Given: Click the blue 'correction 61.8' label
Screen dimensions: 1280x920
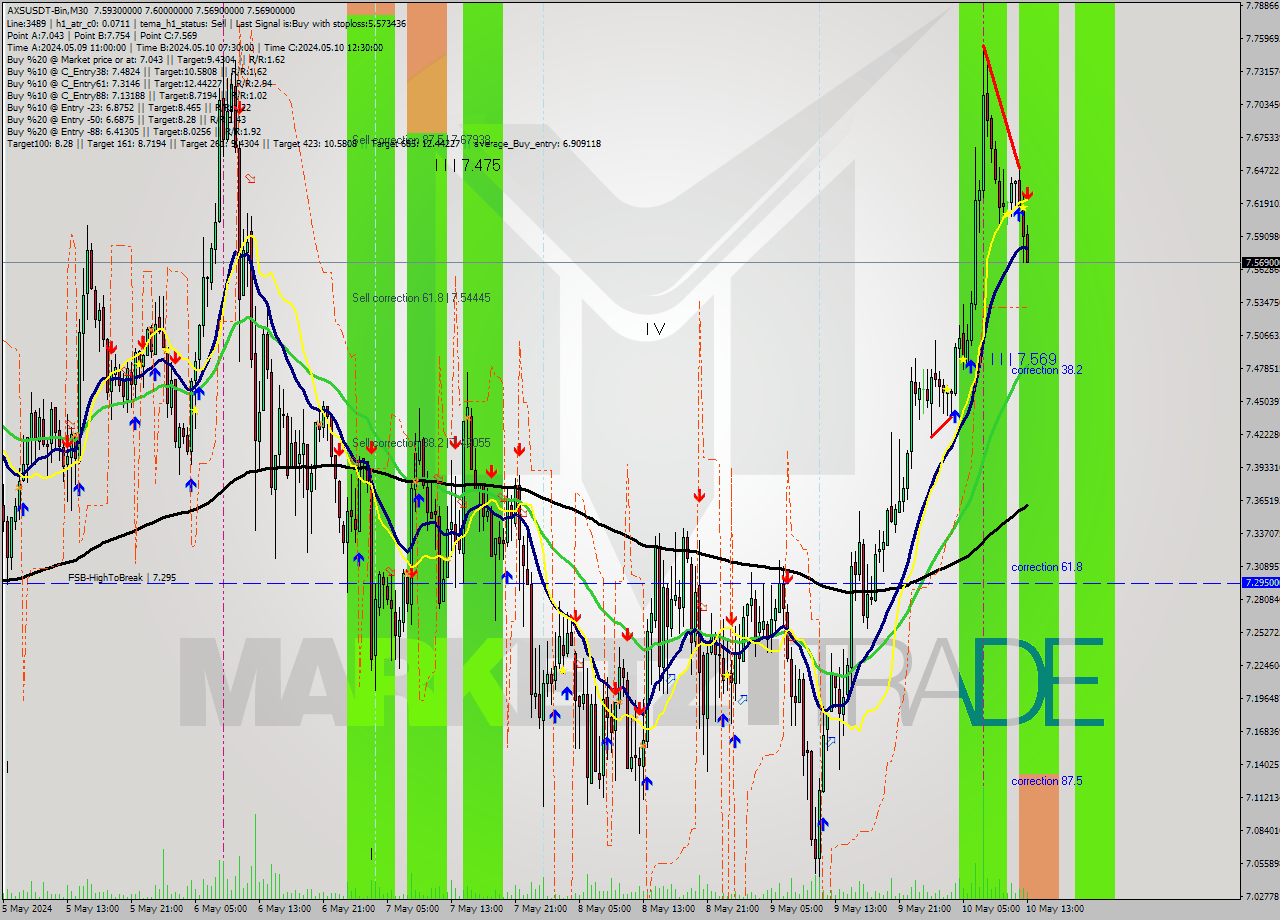Looking at the screenshot, I should tap(1046, 567).
